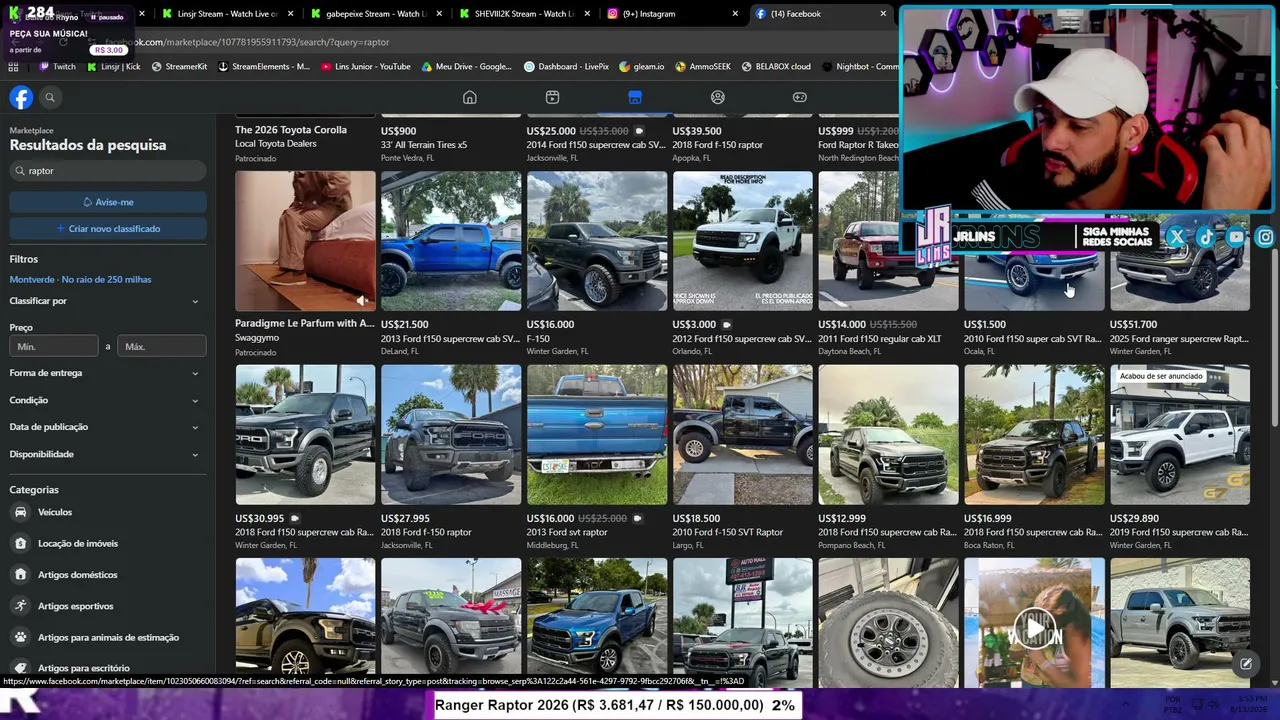The image size is (1280, 720).
Task: Open the Chrome apps grid icon
Action: (13, 67)
